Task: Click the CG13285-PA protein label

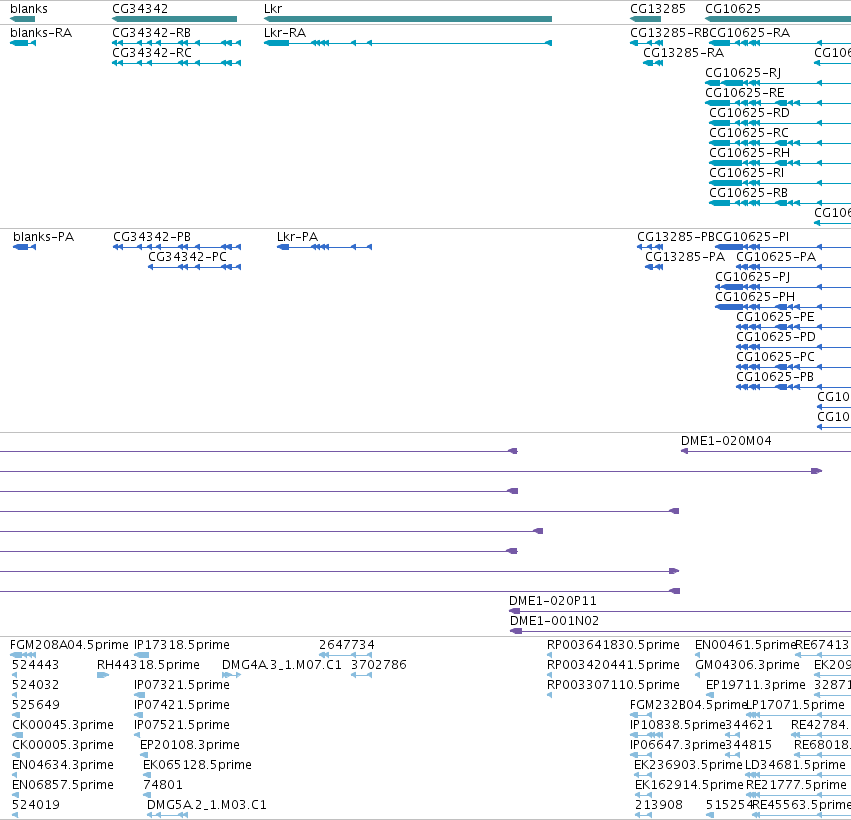Action: pyautogui.click(x=685, y=257)
